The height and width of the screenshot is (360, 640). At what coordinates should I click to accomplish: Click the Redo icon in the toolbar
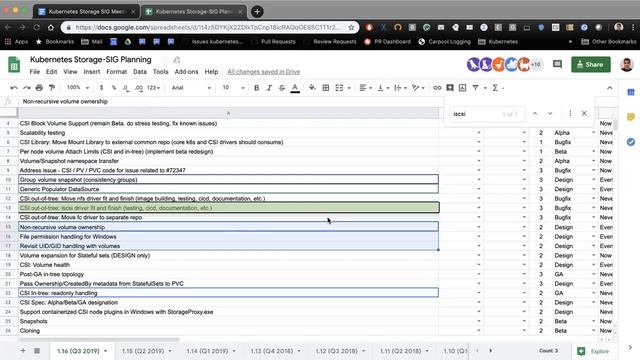[27, 88]
